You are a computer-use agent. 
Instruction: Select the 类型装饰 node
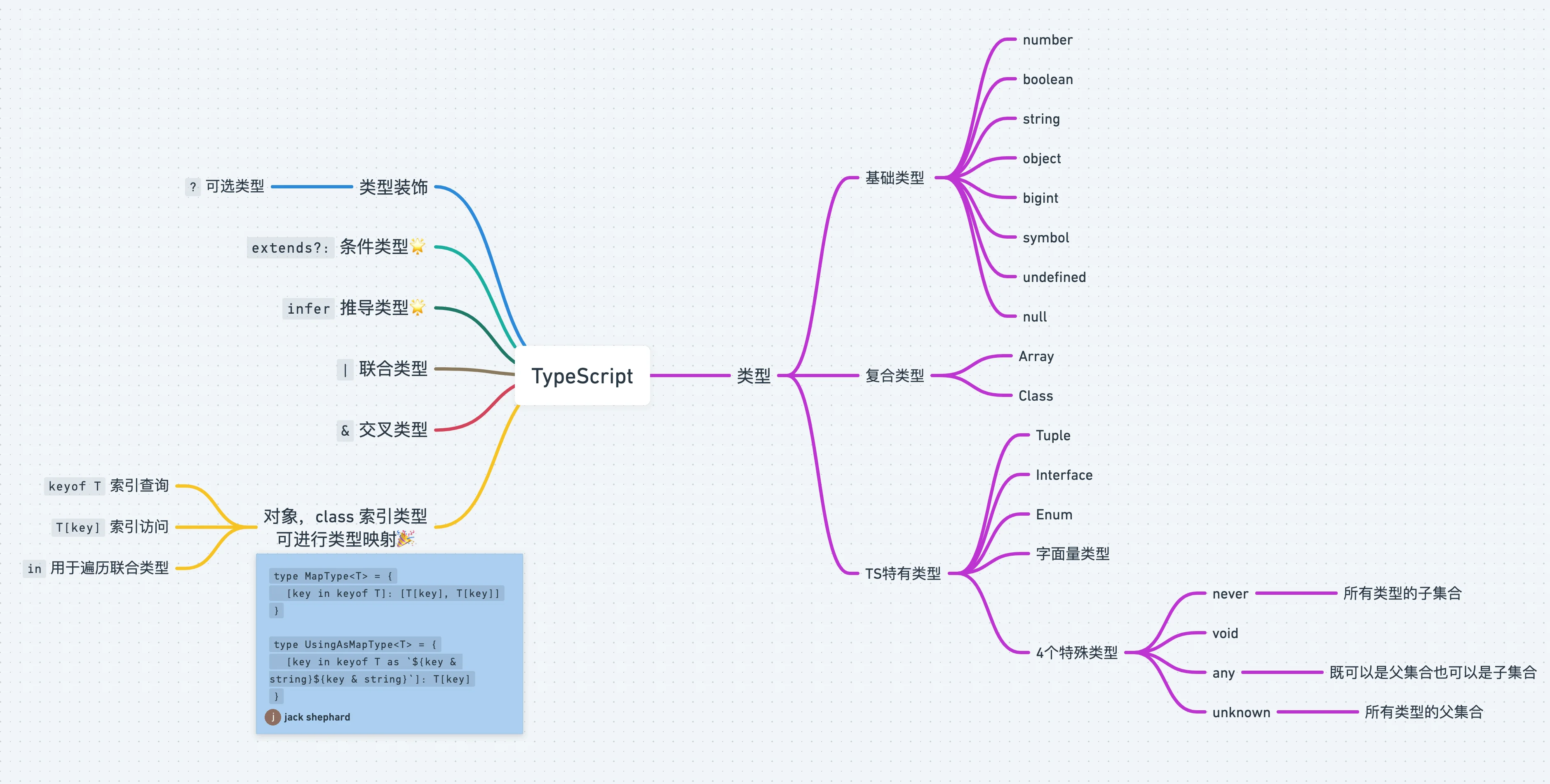pos(393,187)
